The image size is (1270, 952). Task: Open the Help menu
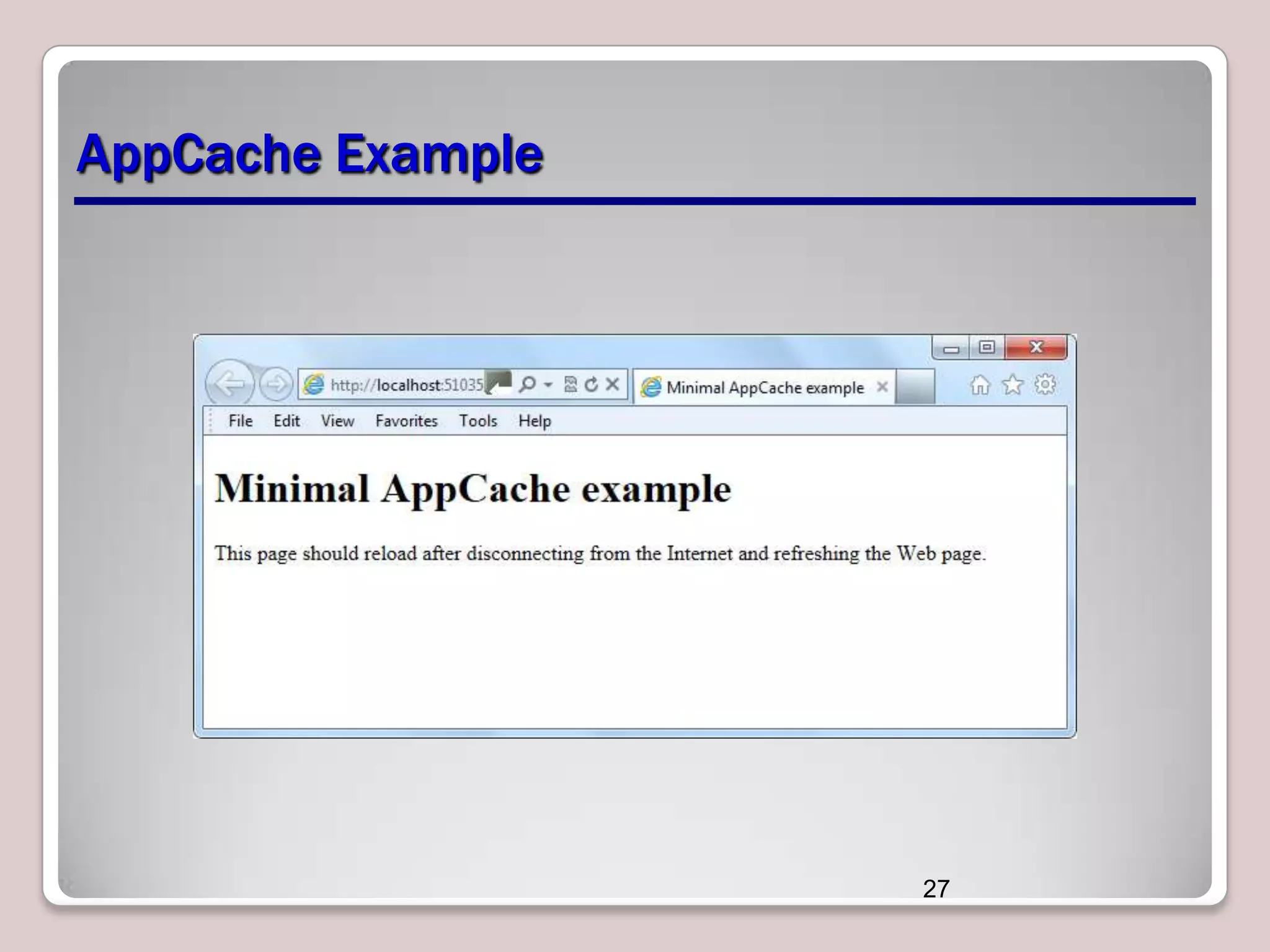pos(535,421)
